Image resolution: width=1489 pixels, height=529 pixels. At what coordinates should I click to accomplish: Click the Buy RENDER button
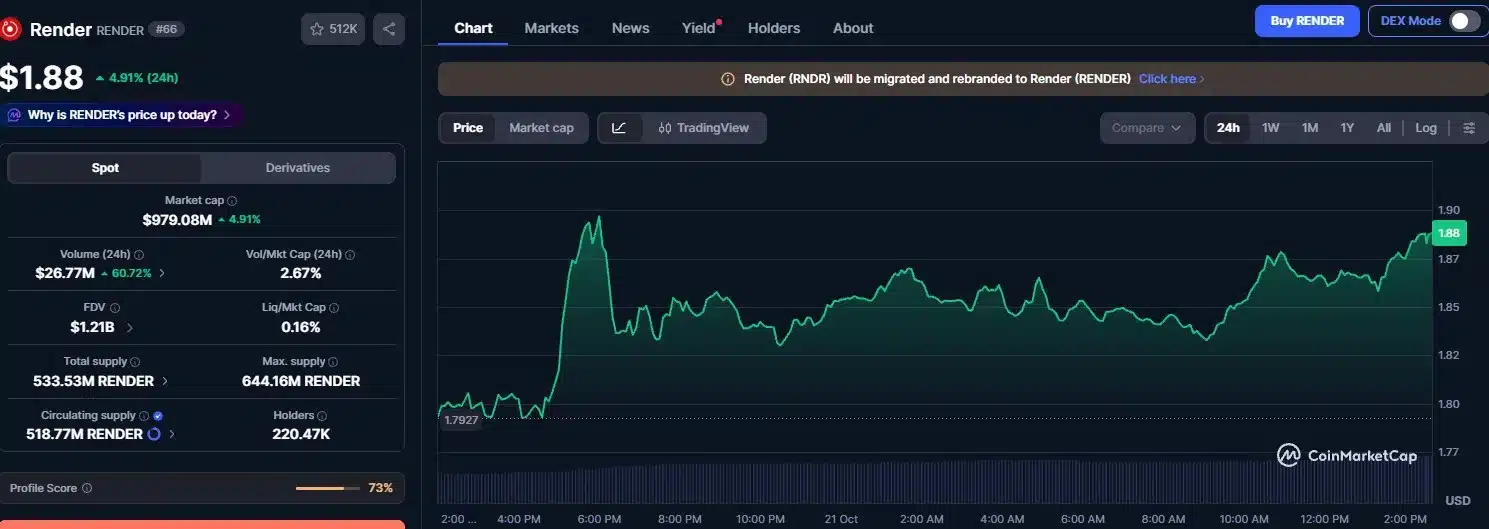[x=1307, y=21]
